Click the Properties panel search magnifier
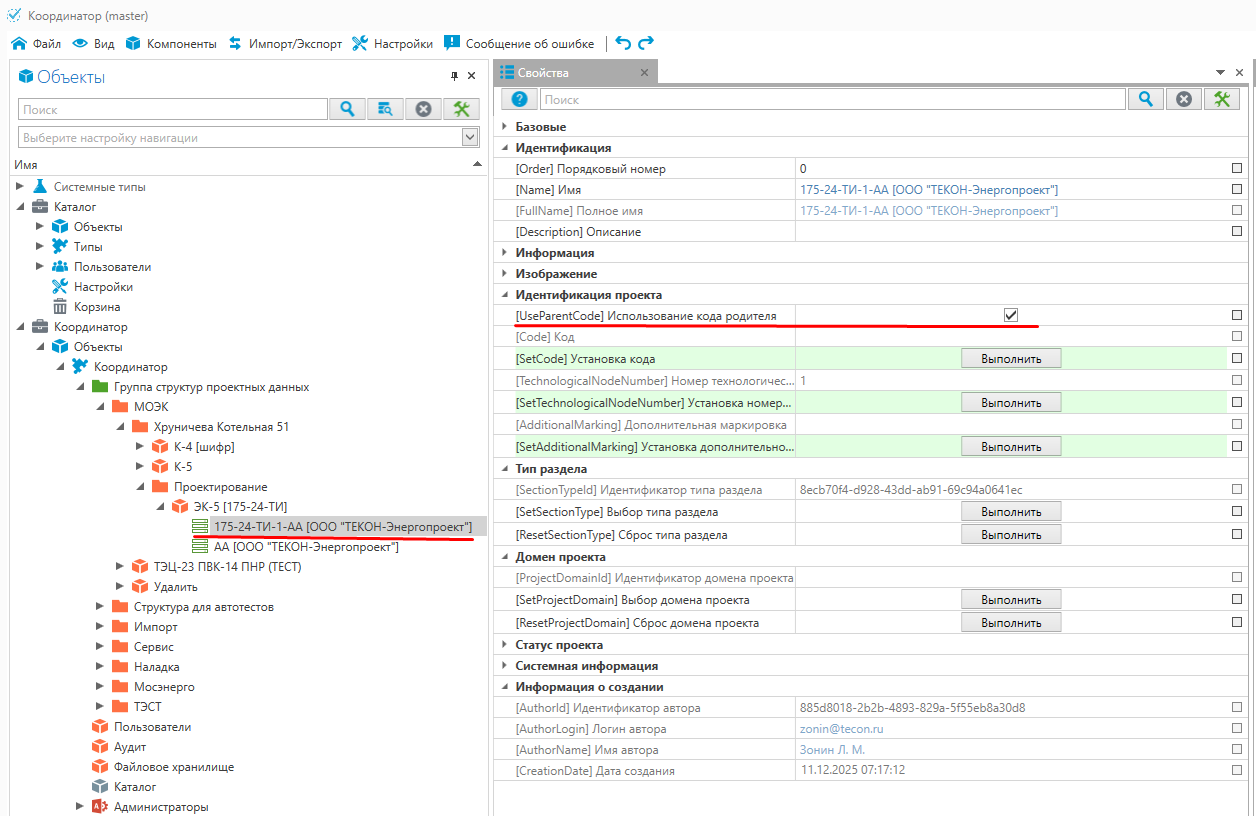This screenshot has width=1256, height=816. tap(1146, 99)
